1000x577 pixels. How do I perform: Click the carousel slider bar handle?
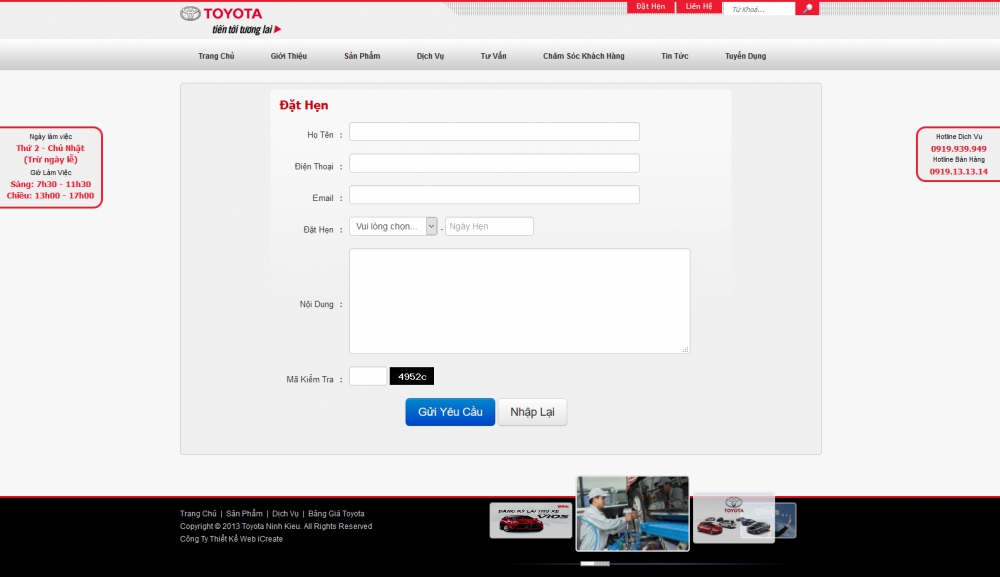click(594, 564)
